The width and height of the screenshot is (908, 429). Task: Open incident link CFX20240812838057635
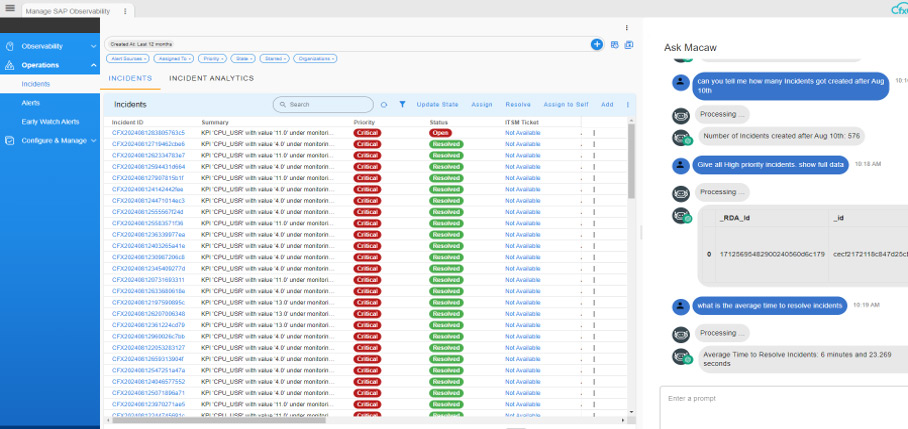pos(148,133)
